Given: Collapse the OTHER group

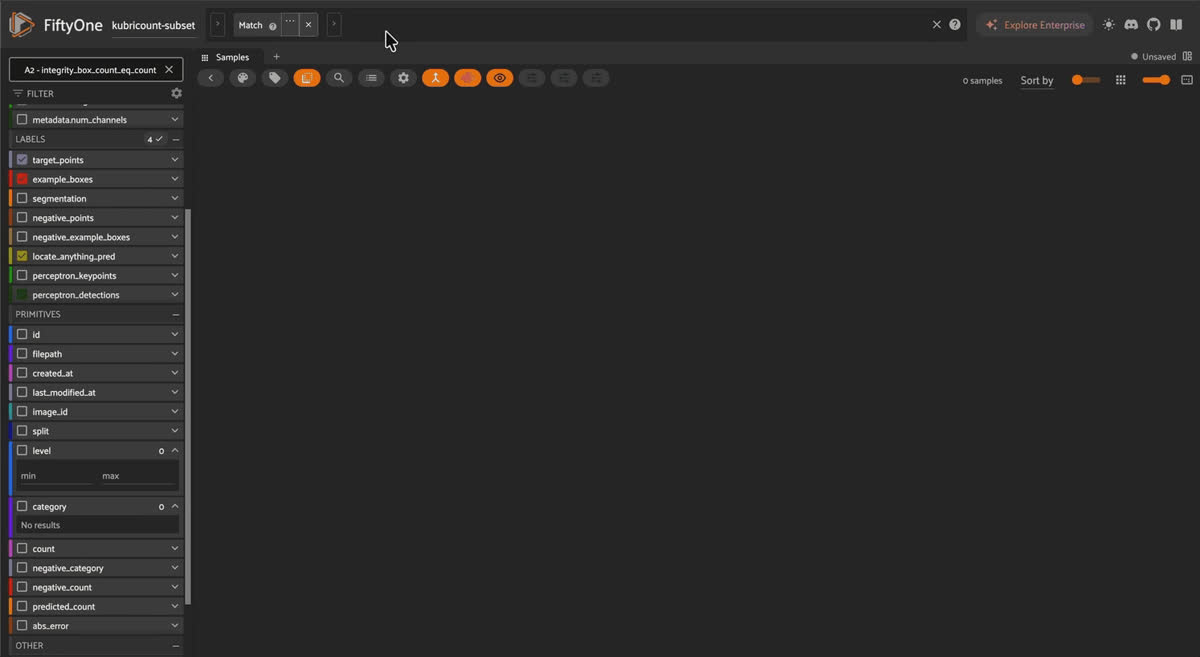Looking at the screenshot, I should [176, 646].
